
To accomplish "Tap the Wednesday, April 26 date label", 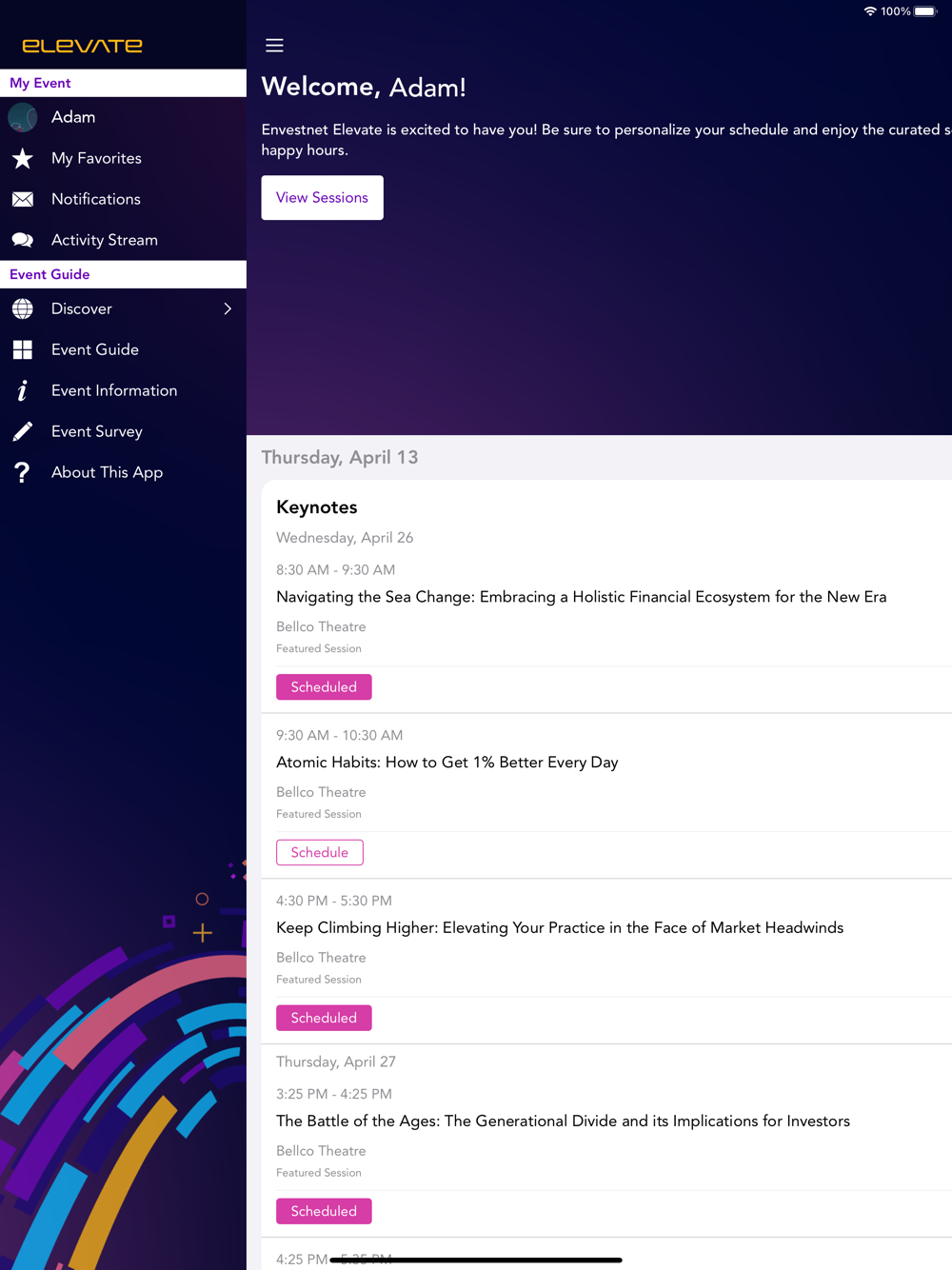I will (345, 538).
